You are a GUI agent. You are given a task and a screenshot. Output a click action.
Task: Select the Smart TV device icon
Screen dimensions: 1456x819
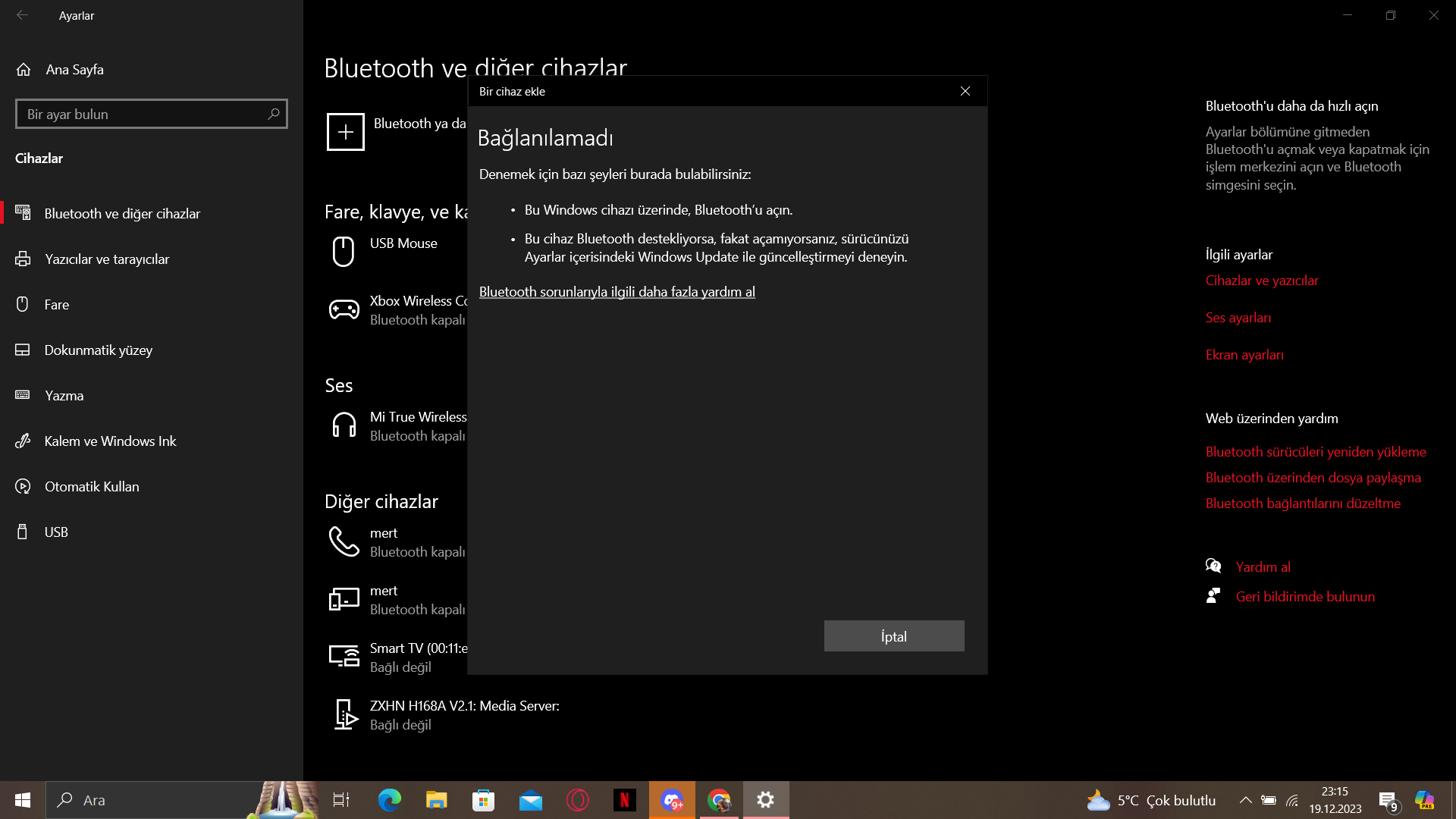tap(344, 656)
